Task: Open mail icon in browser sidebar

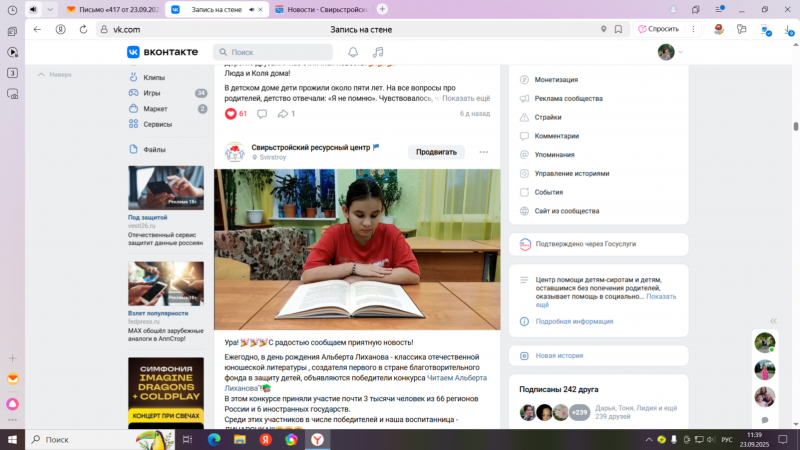Action: point(13,379)
